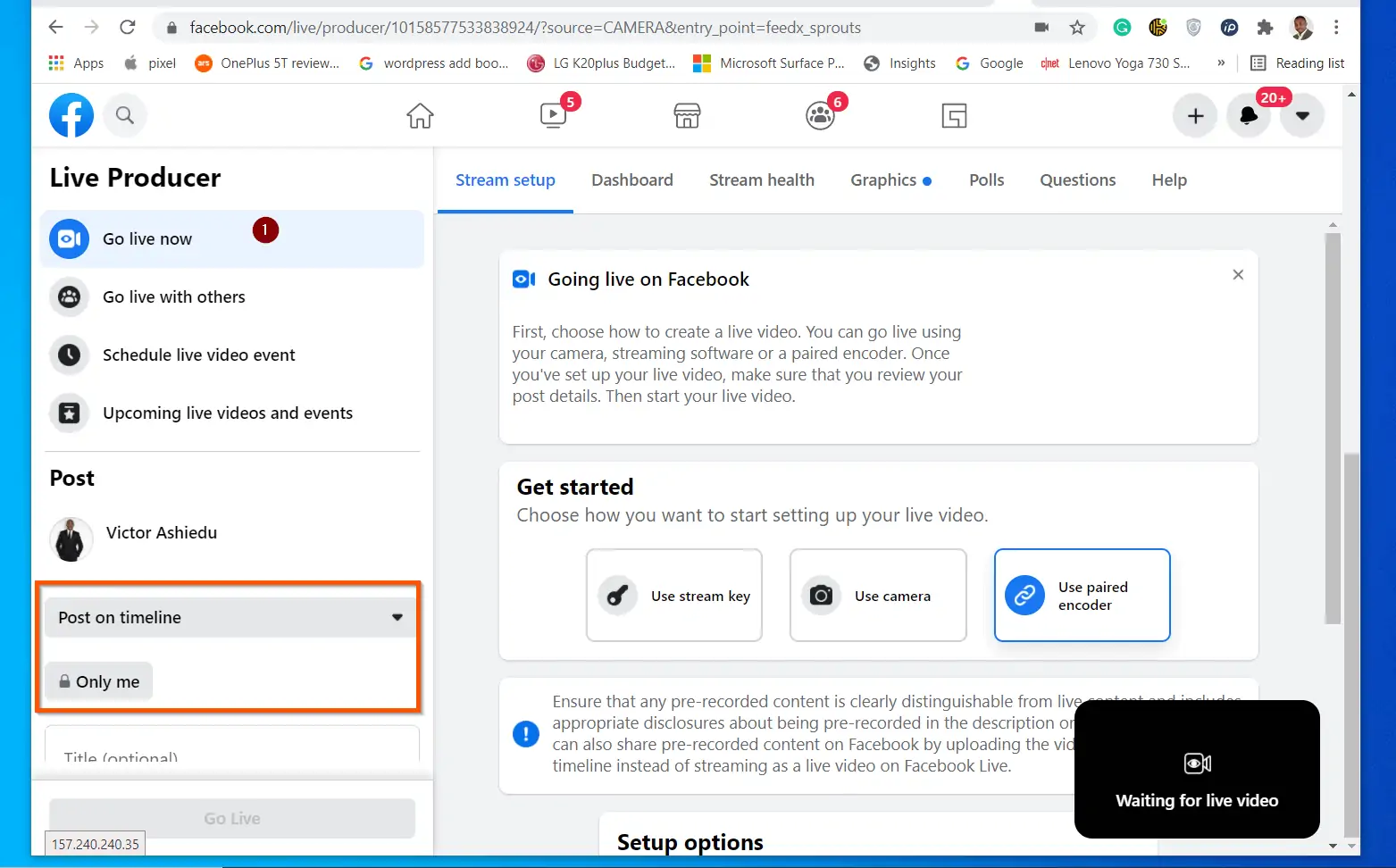Open Upcoming live videos and events

point(232,413)
